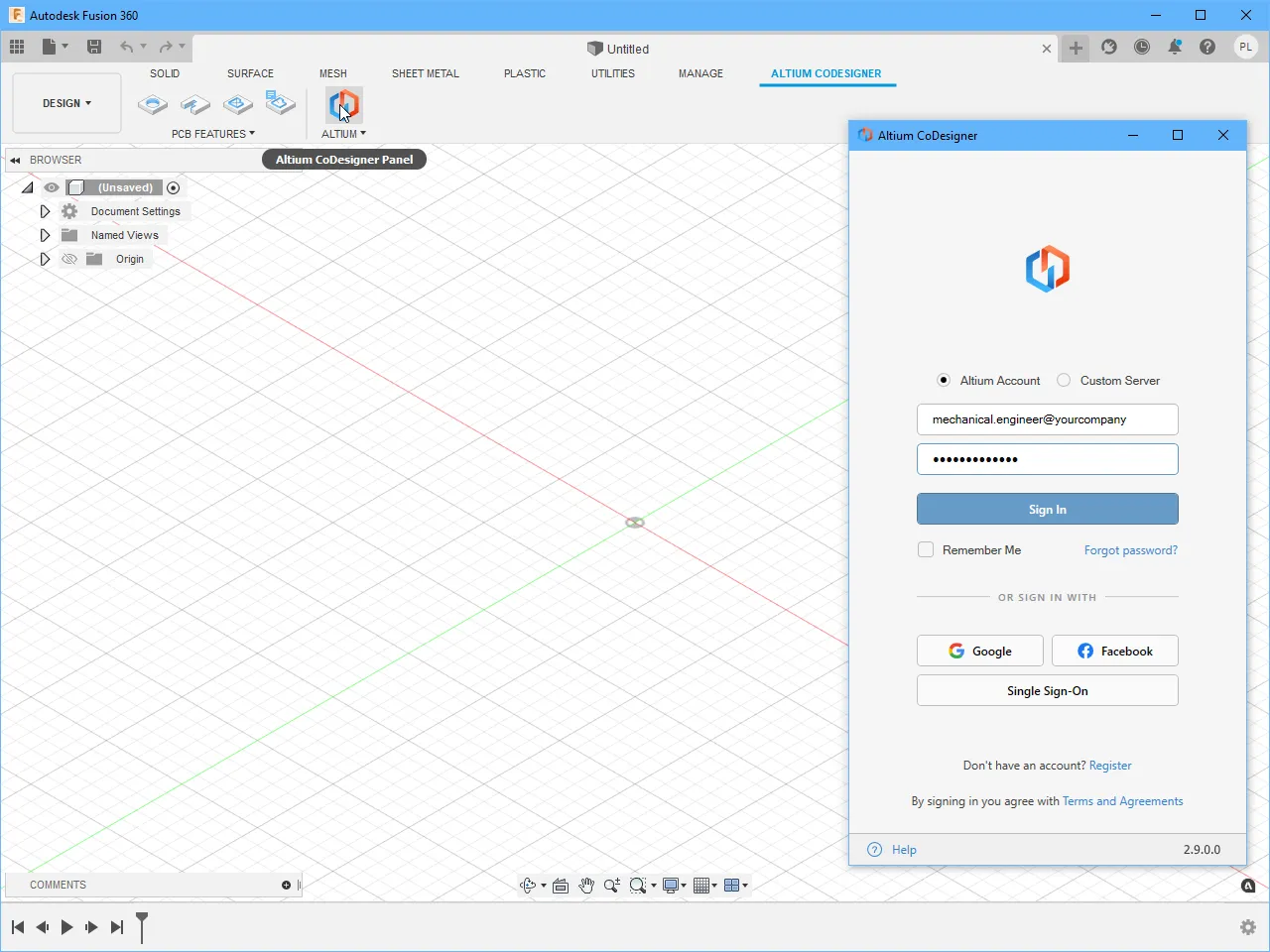1270x952 pixels.
Task: Open the Grid and Snaps icon
Action: (x=702, y=886)
